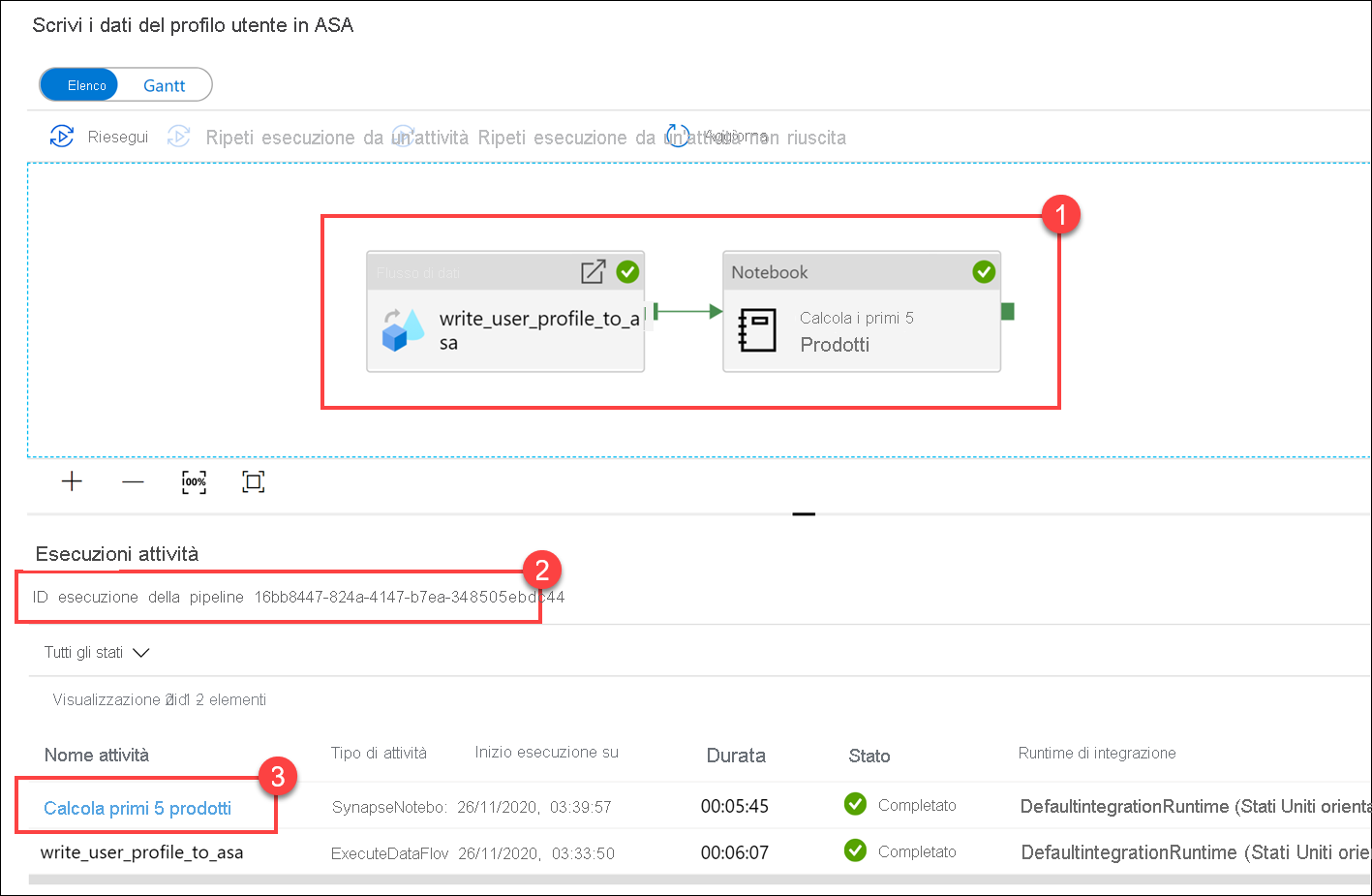Viewport: 1372px width, 896px height.
Task: Click Completato text in Calcola row
Action: [917, 805]
